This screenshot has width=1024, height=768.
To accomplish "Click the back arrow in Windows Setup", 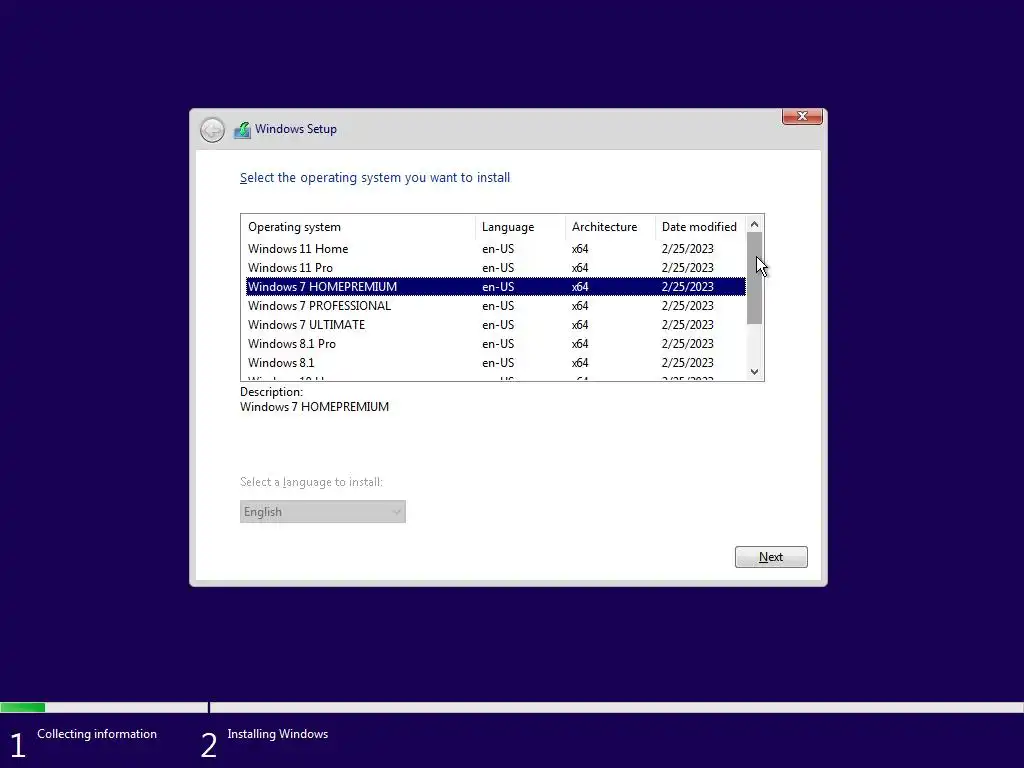I will (212, 130).
